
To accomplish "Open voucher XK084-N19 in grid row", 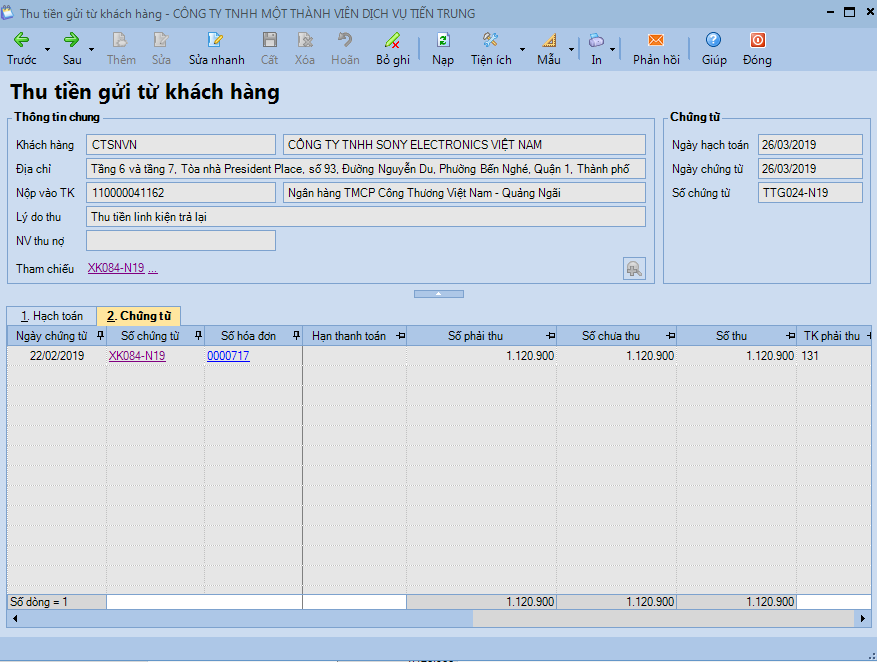I will tap(137, 356).
